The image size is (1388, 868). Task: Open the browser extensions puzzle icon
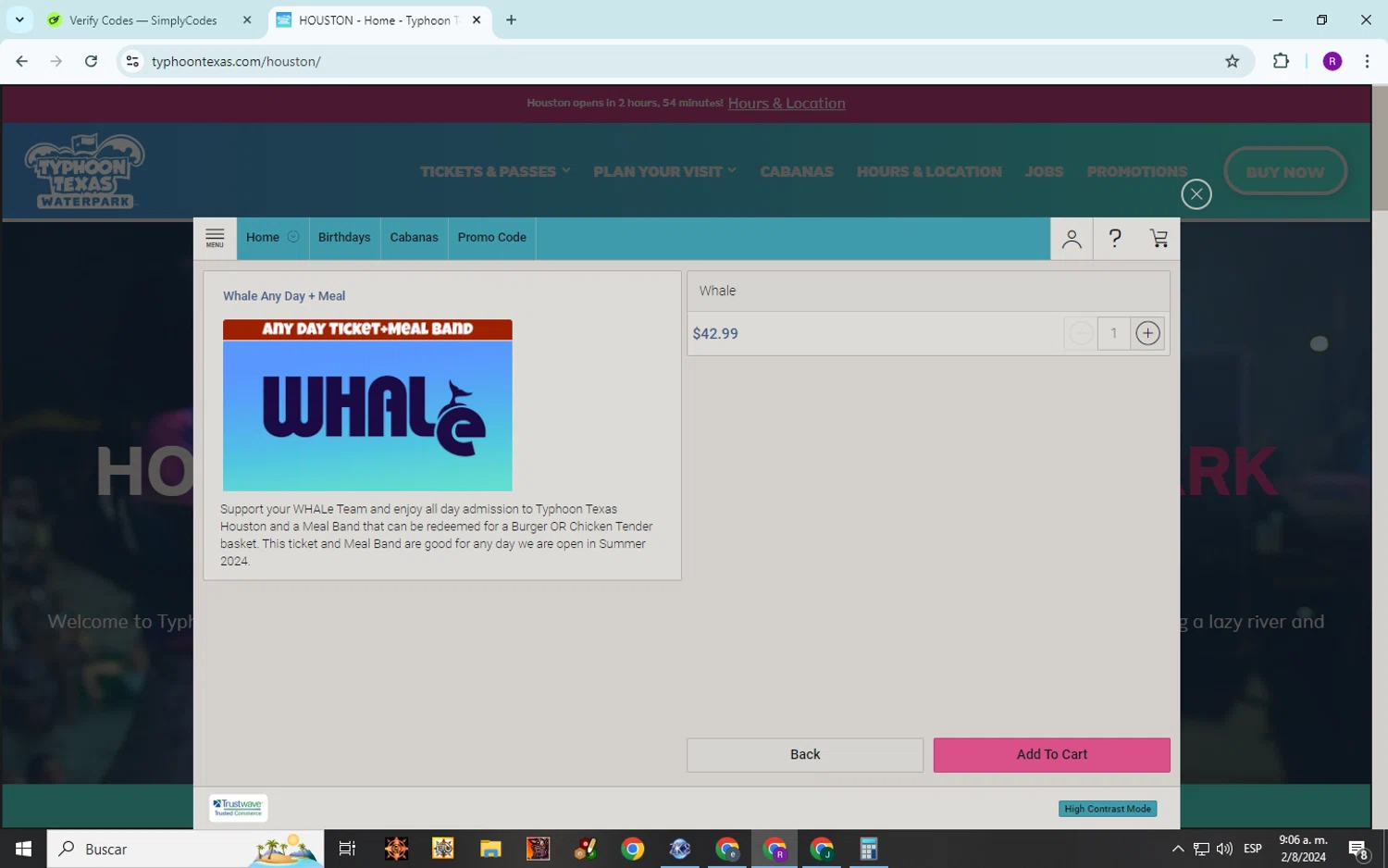click(1281, 62)
